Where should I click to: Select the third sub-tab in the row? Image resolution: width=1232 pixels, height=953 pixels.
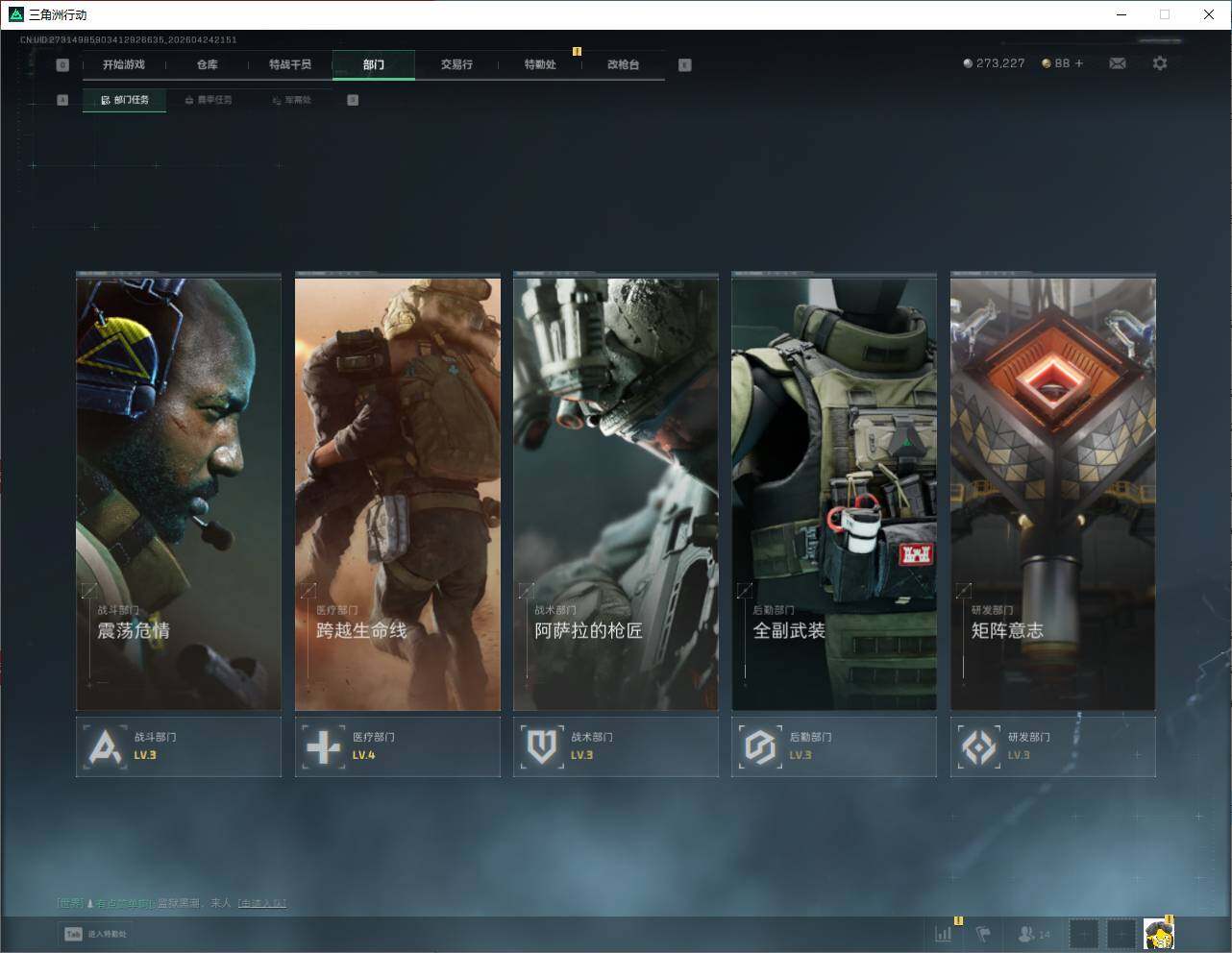[x=292, y=100]
